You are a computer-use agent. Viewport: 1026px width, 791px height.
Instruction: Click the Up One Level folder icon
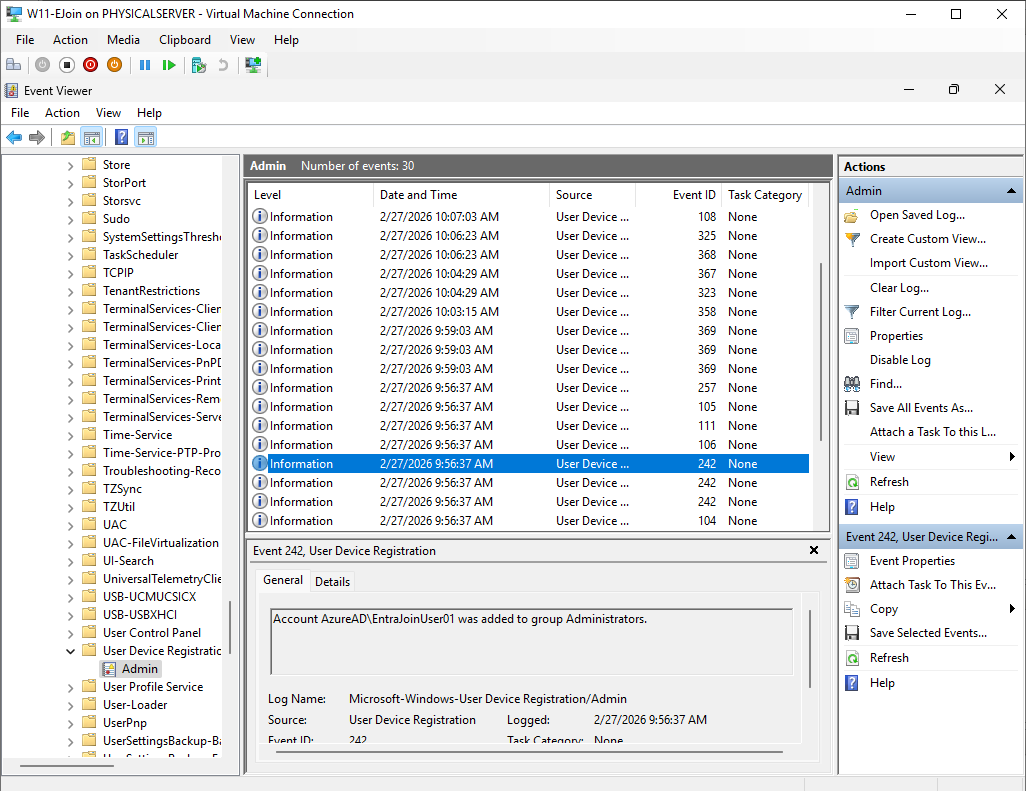tap(67, 137)
